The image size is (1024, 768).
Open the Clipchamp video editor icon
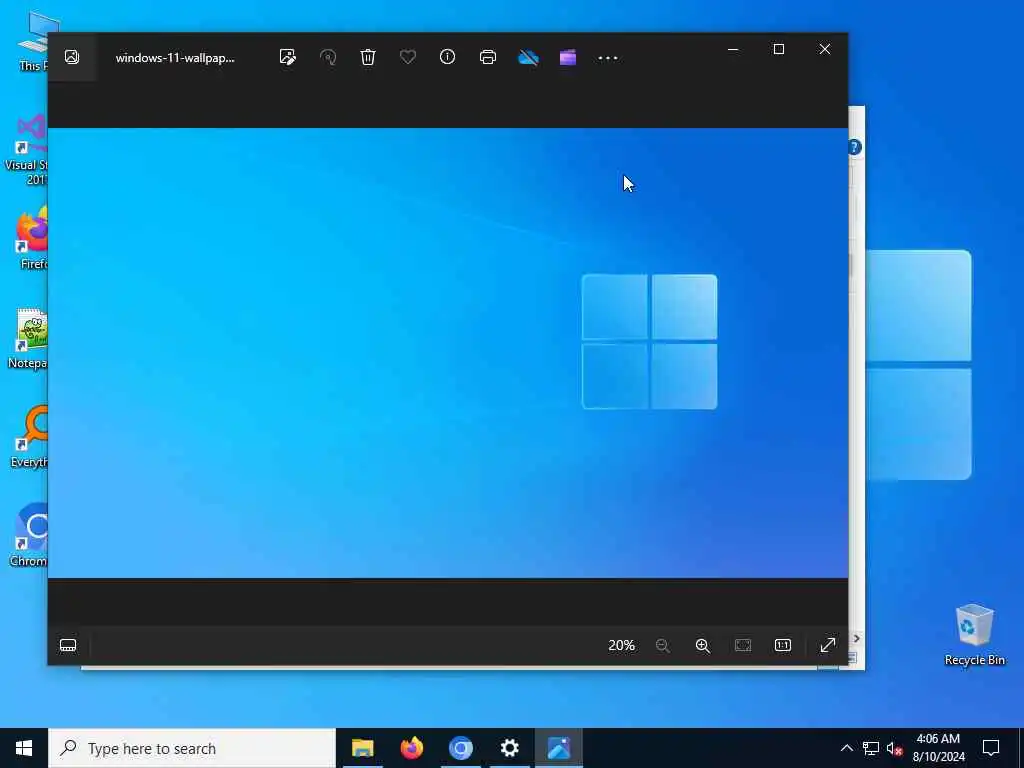coord(568,57)
